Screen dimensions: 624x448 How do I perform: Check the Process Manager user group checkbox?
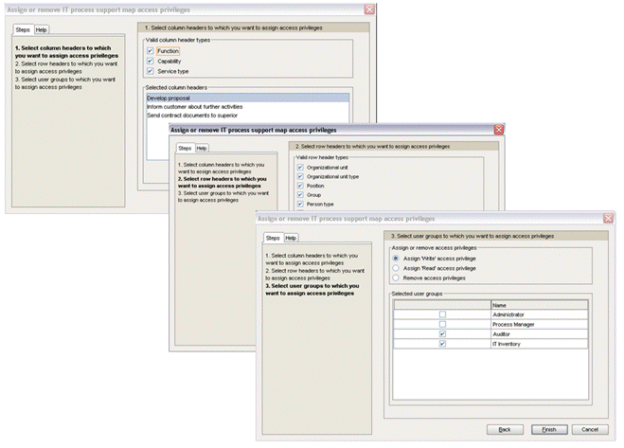pyautogui.click(x=442, y=324)
